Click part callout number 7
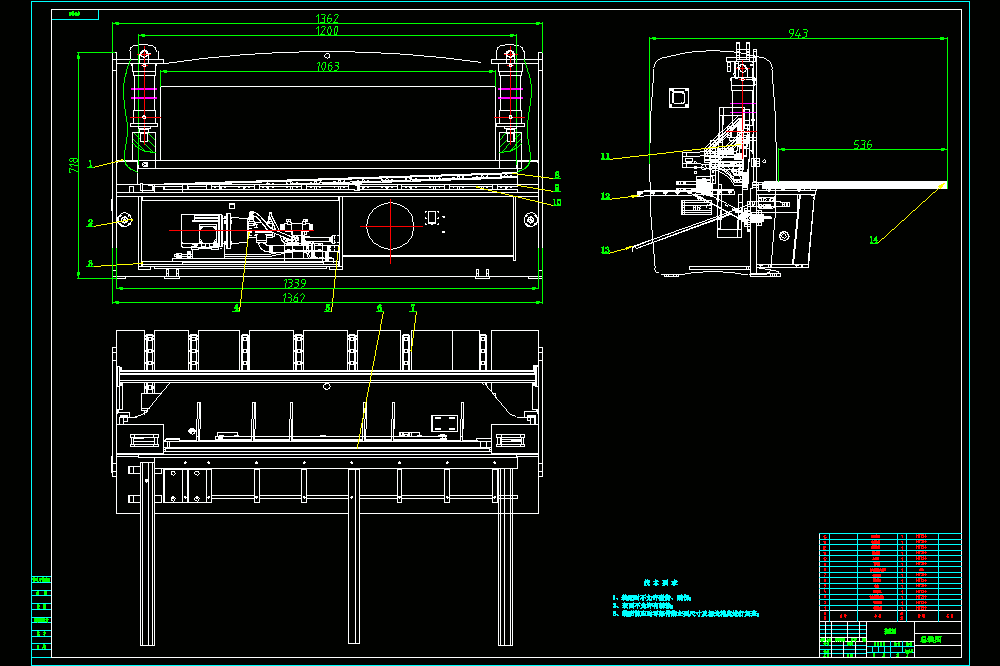This screenshot has height=666, width=1000. [413, 308]
